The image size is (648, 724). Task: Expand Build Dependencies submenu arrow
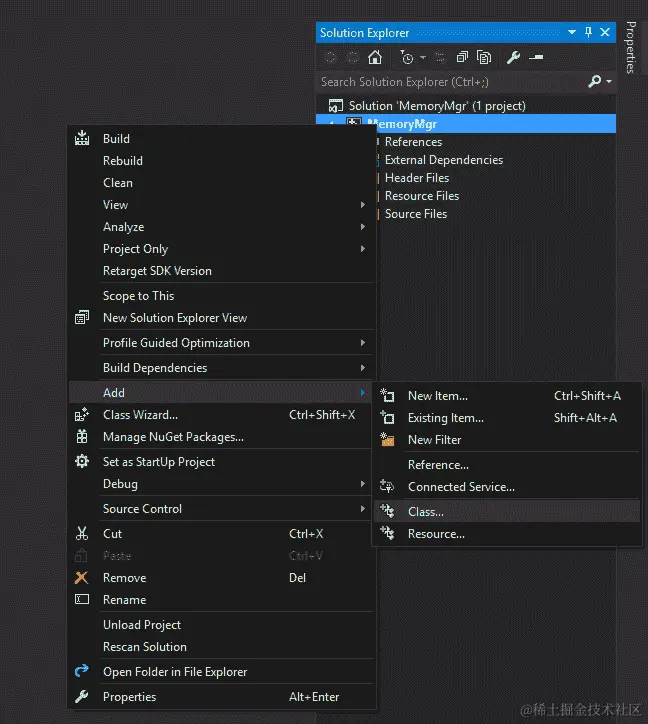363,368
